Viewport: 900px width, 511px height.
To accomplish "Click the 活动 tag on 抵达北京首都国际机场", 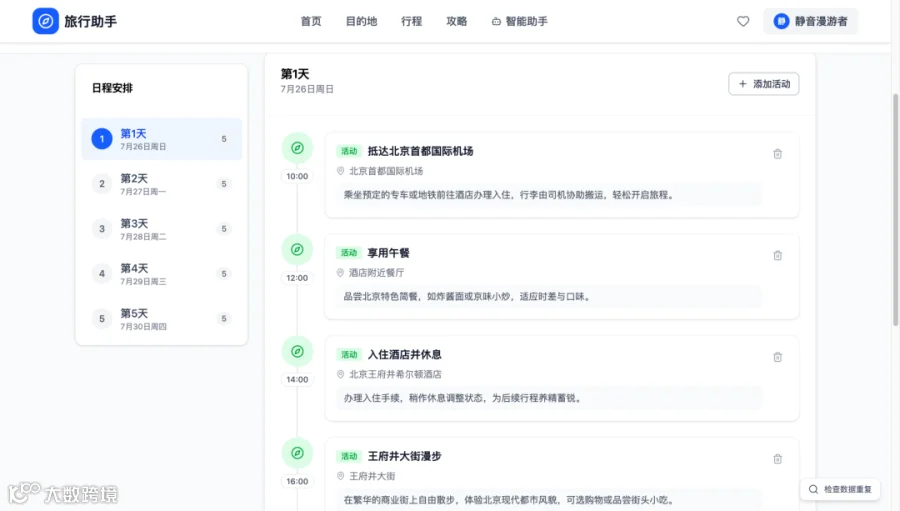I will [349, 151].
